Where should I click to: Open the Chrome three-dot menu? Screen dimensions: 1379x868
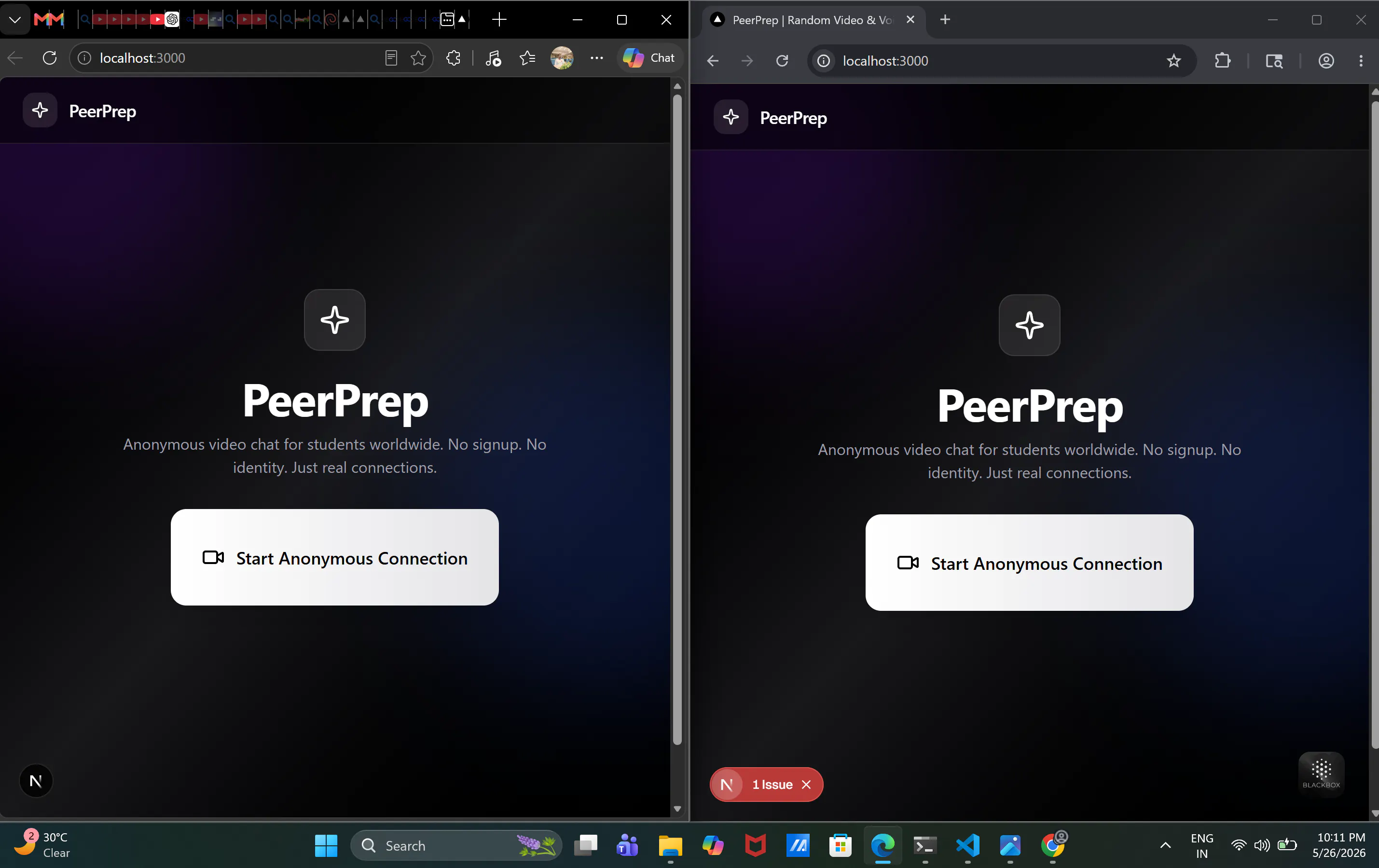click(x=1361, y=61)
